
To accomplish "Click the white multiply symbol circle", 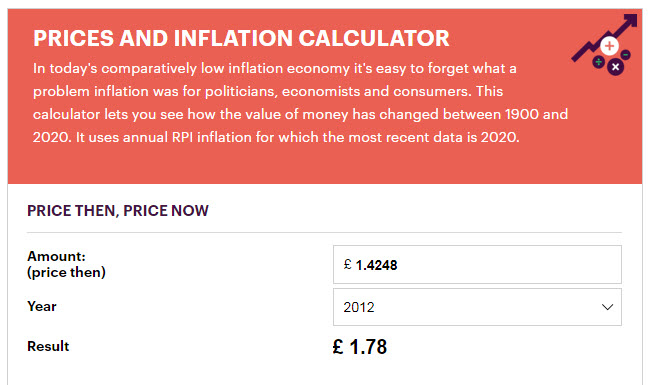I will click(616, 67).
